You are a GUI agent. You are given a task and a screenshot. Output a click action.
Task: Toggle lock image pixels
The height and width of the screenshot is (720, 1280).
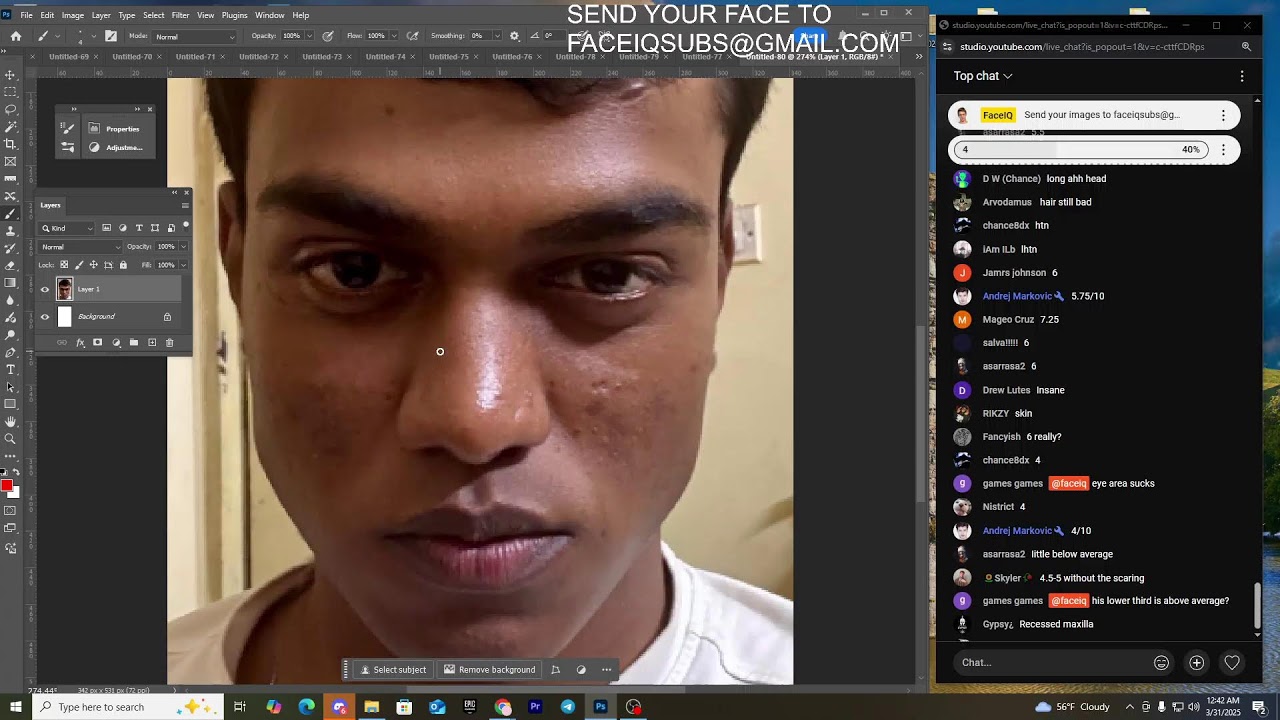pos(79,265)
